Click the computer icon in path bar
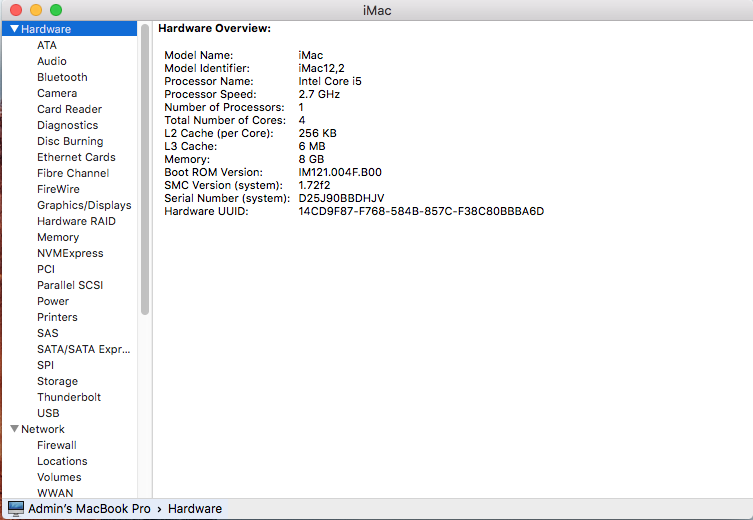Viewport: 753px width, 520px height. pyautogui.click(x=15, y=508)
